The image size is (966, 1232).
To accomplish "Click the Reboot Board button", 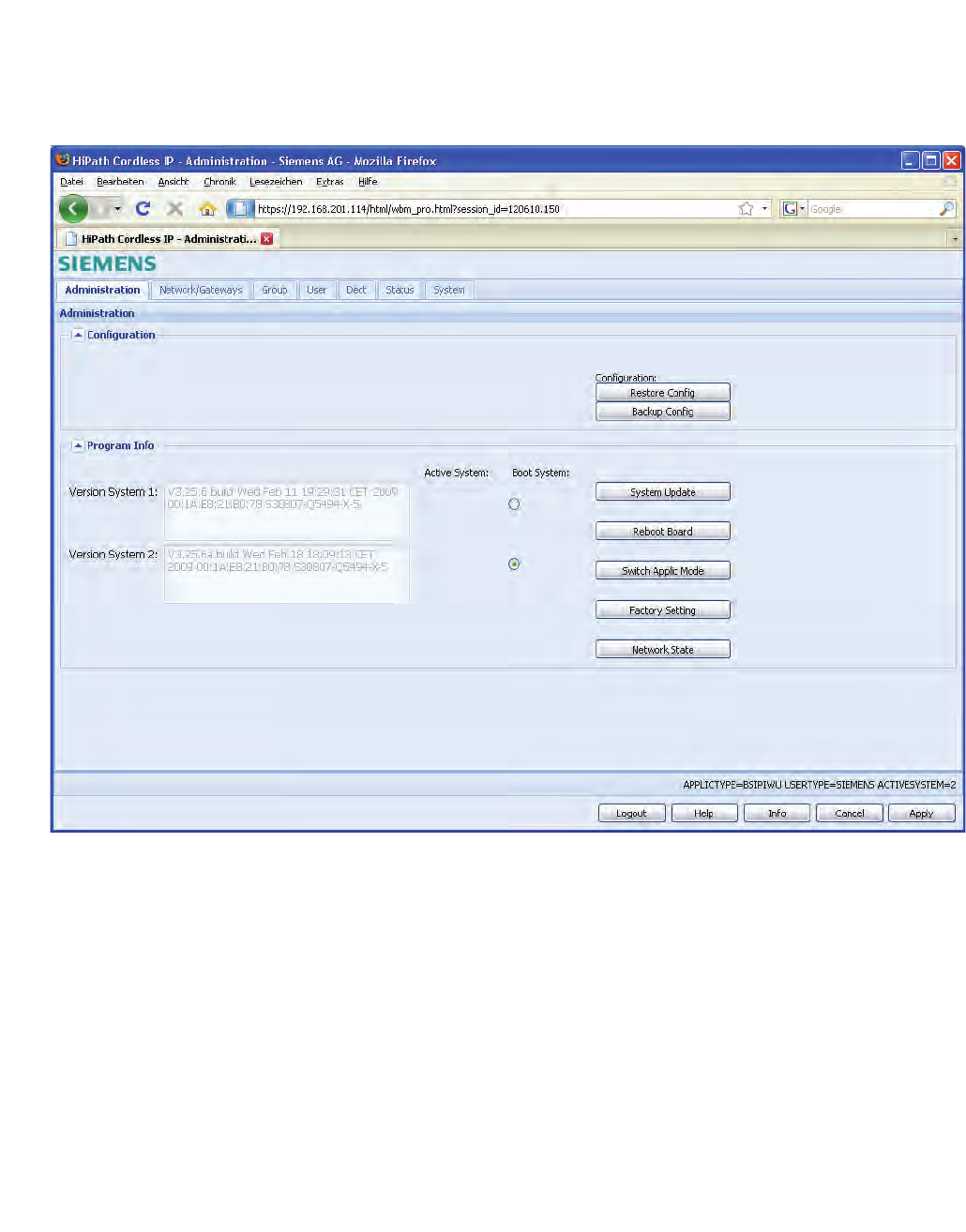I will [662, 532].
